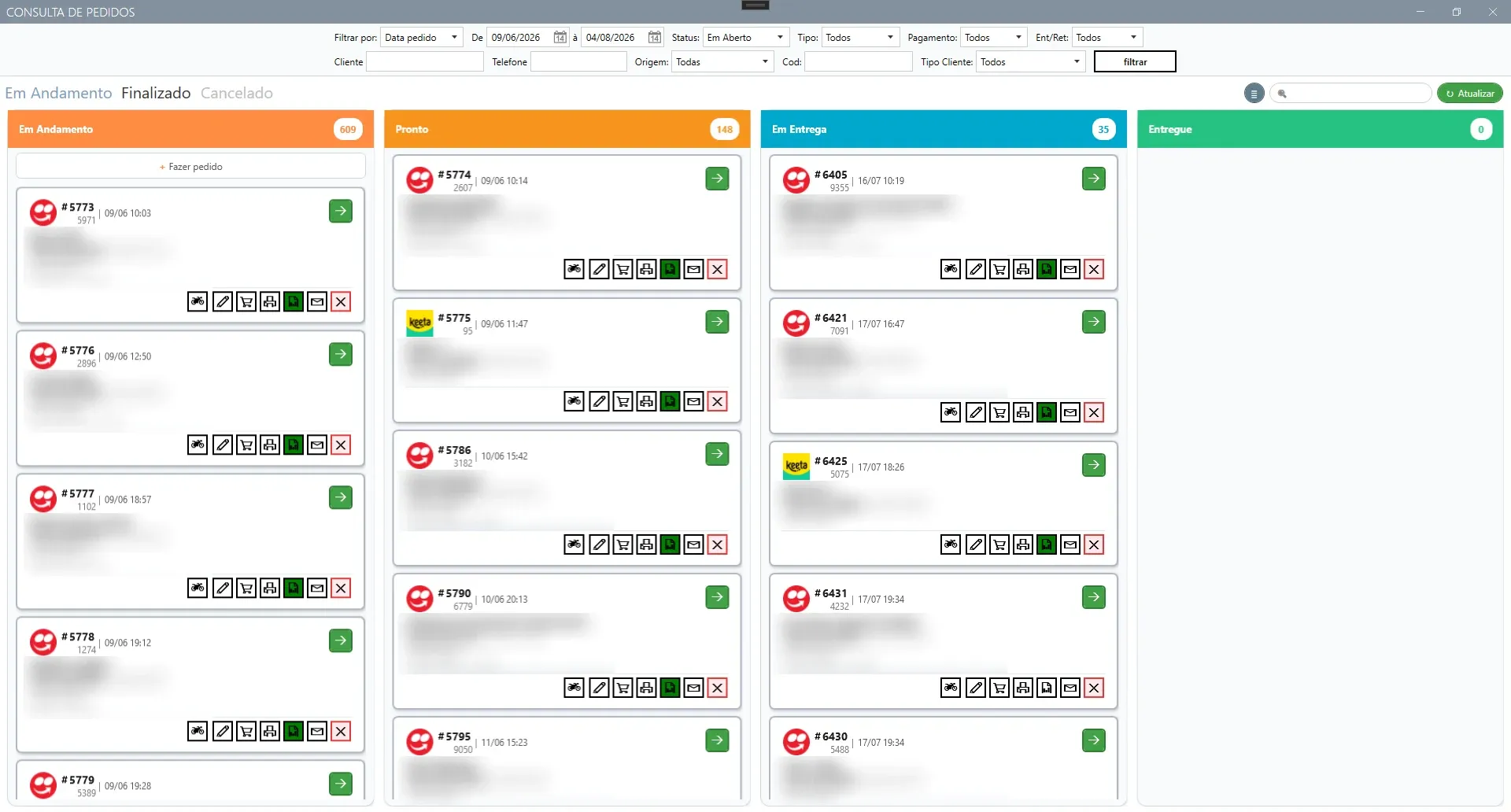Image resolution: width=1511 pixels, height=812 pixels.
Task: Open the calendar picker for the end date
Action: click(x=655, y=38)
